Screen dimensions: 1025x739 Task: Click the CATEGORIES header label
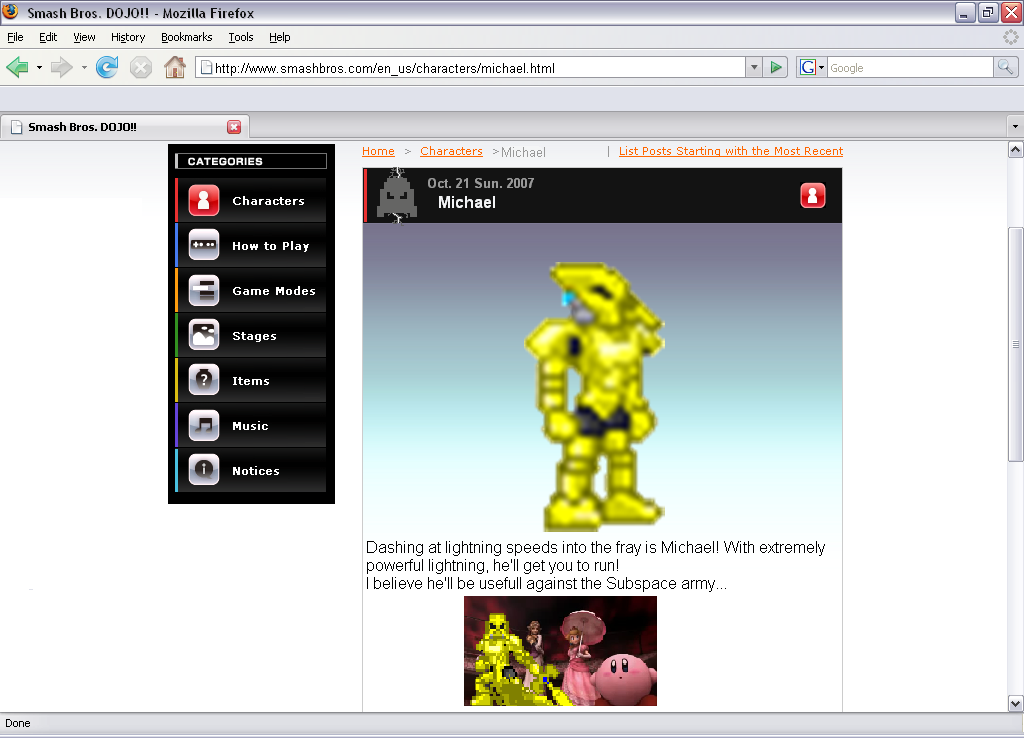(225, 161)
